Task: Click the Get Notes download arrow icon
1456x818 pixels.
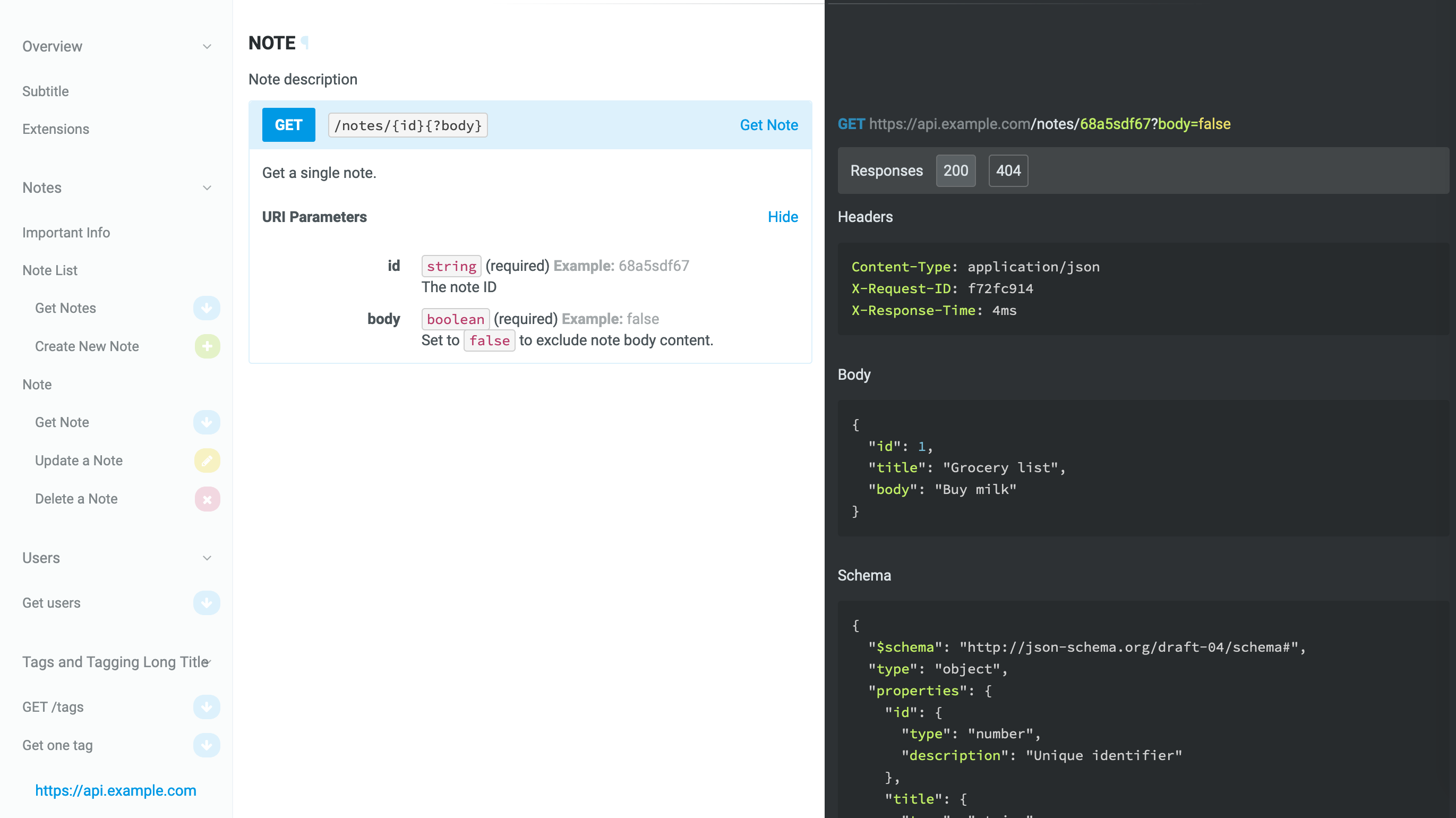Action: pyautogui.click(x=207, y=308)
